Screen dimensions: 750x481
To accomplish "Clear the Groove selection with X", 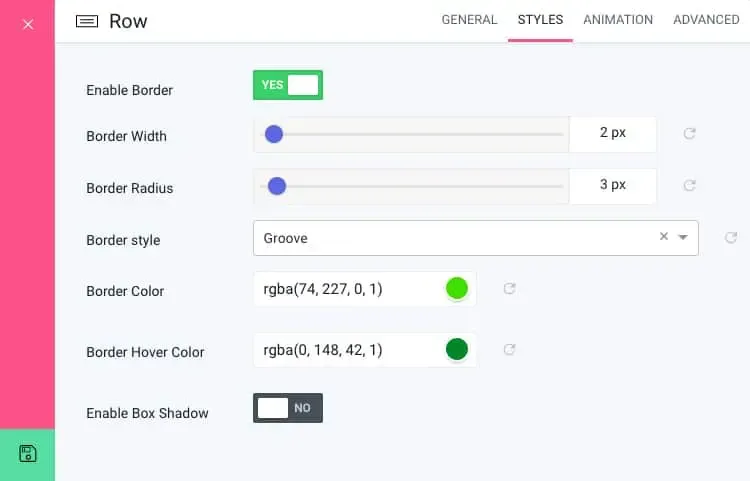I will pos(663,236).
